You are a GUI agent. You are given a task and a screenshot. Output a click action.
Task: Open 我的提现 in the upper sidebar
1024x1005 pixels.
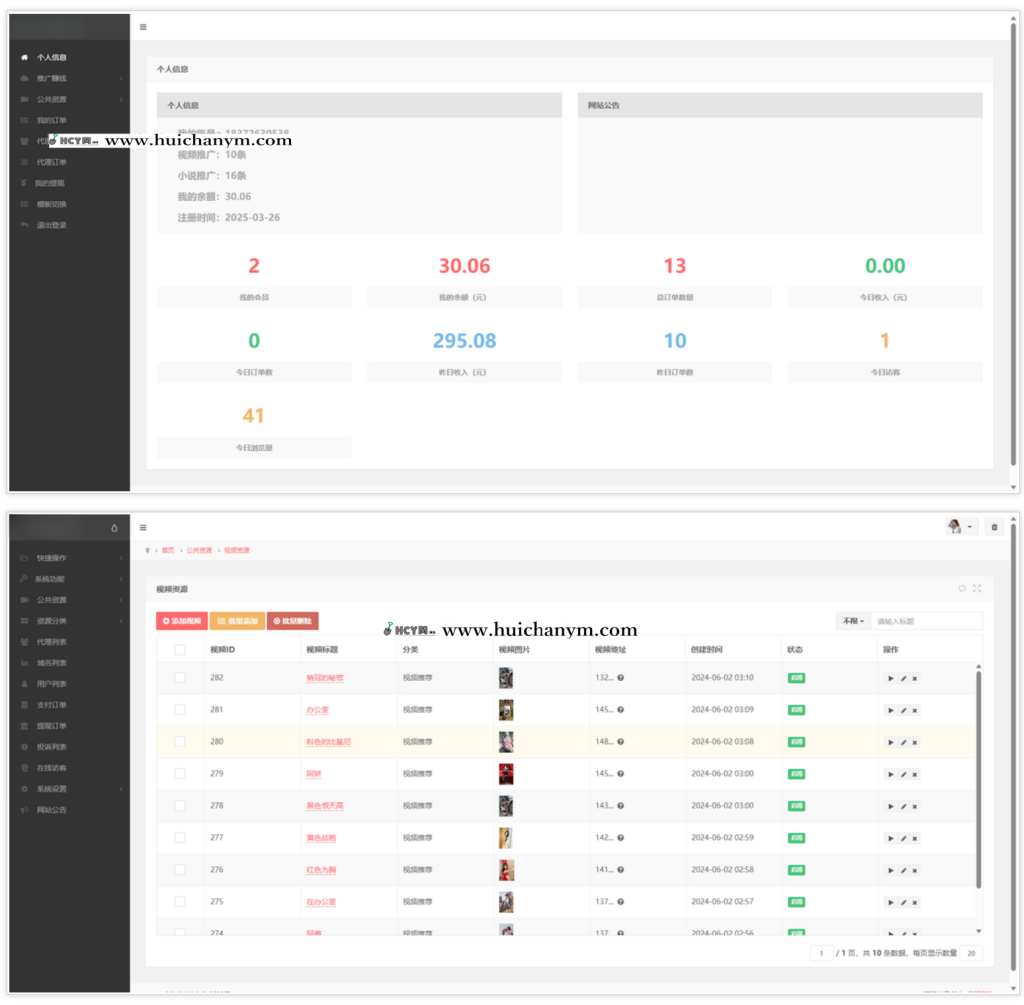[50, 183]
